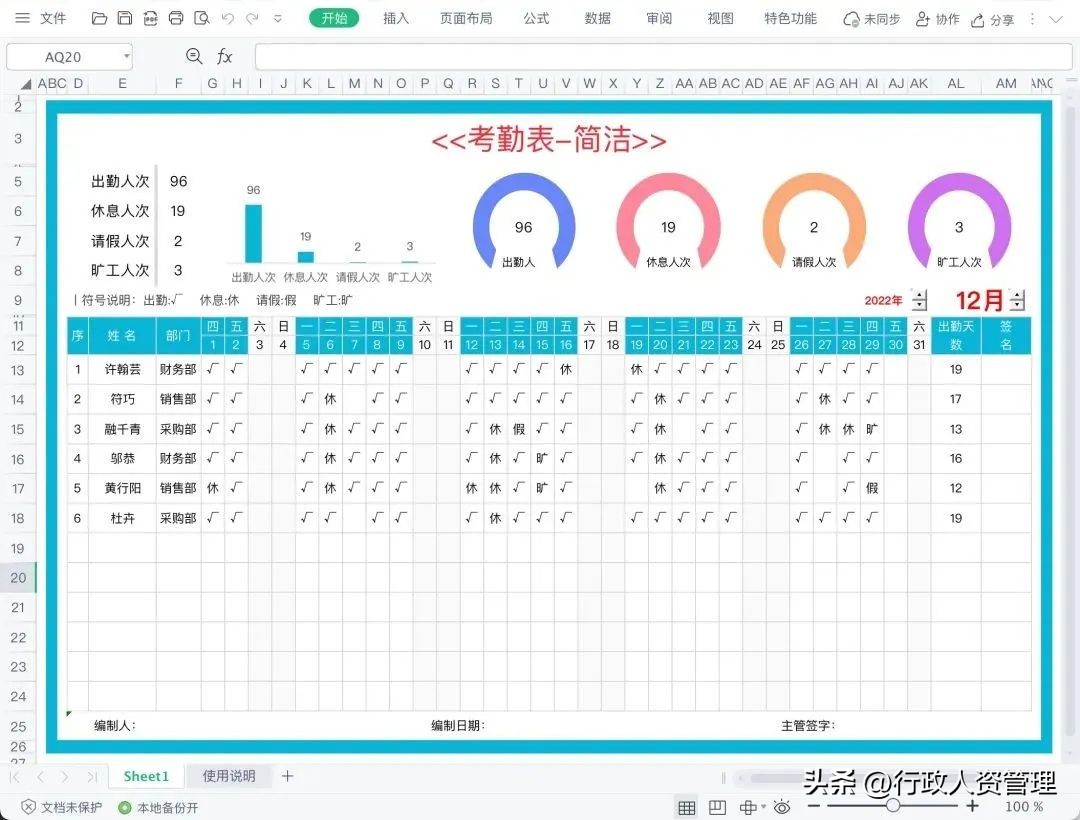Toggle Page Break Preview in the status bar

coord(716,807)
